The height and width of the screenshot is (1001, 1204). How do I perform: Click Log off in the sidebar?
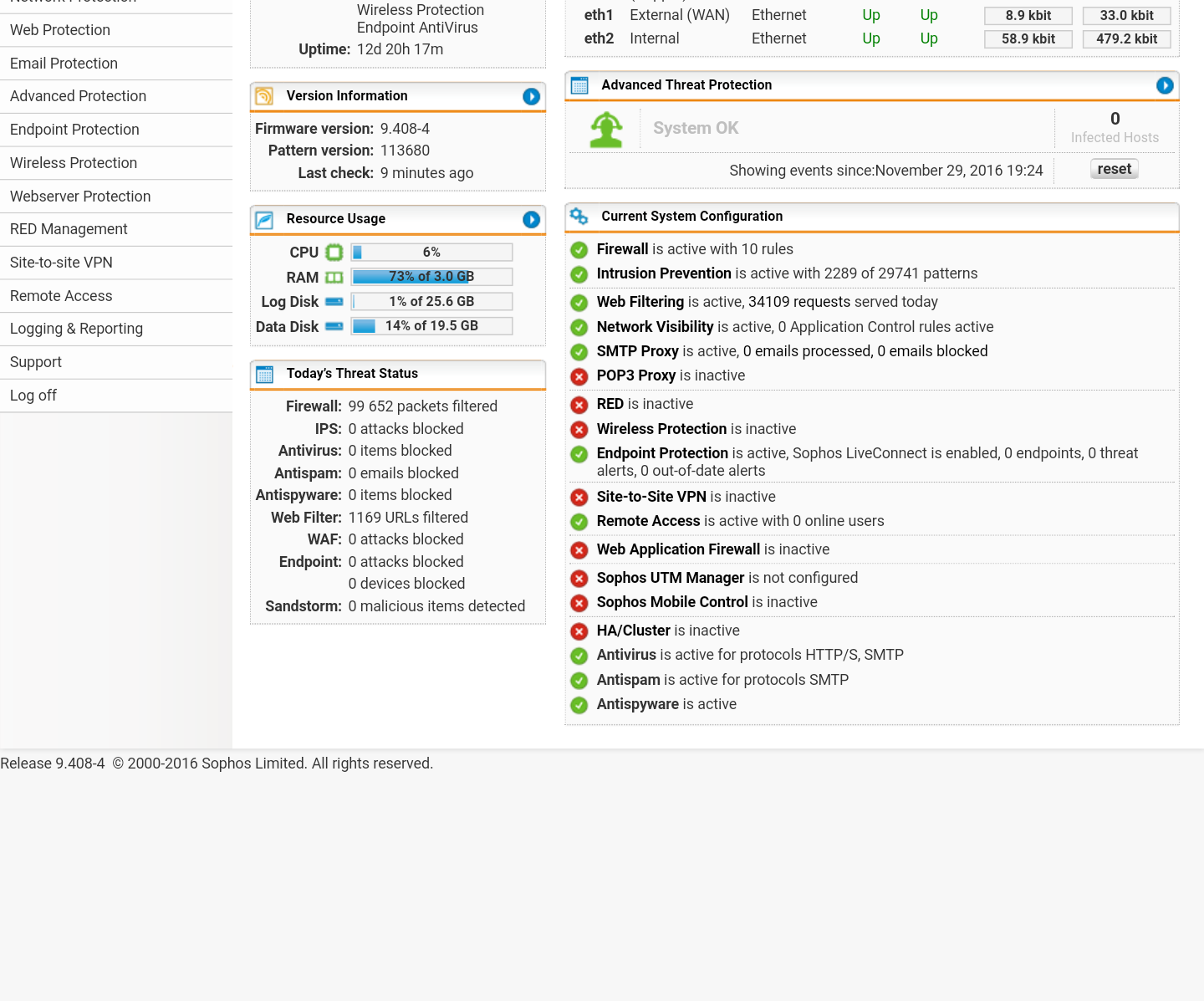click(x=33, y=395)
